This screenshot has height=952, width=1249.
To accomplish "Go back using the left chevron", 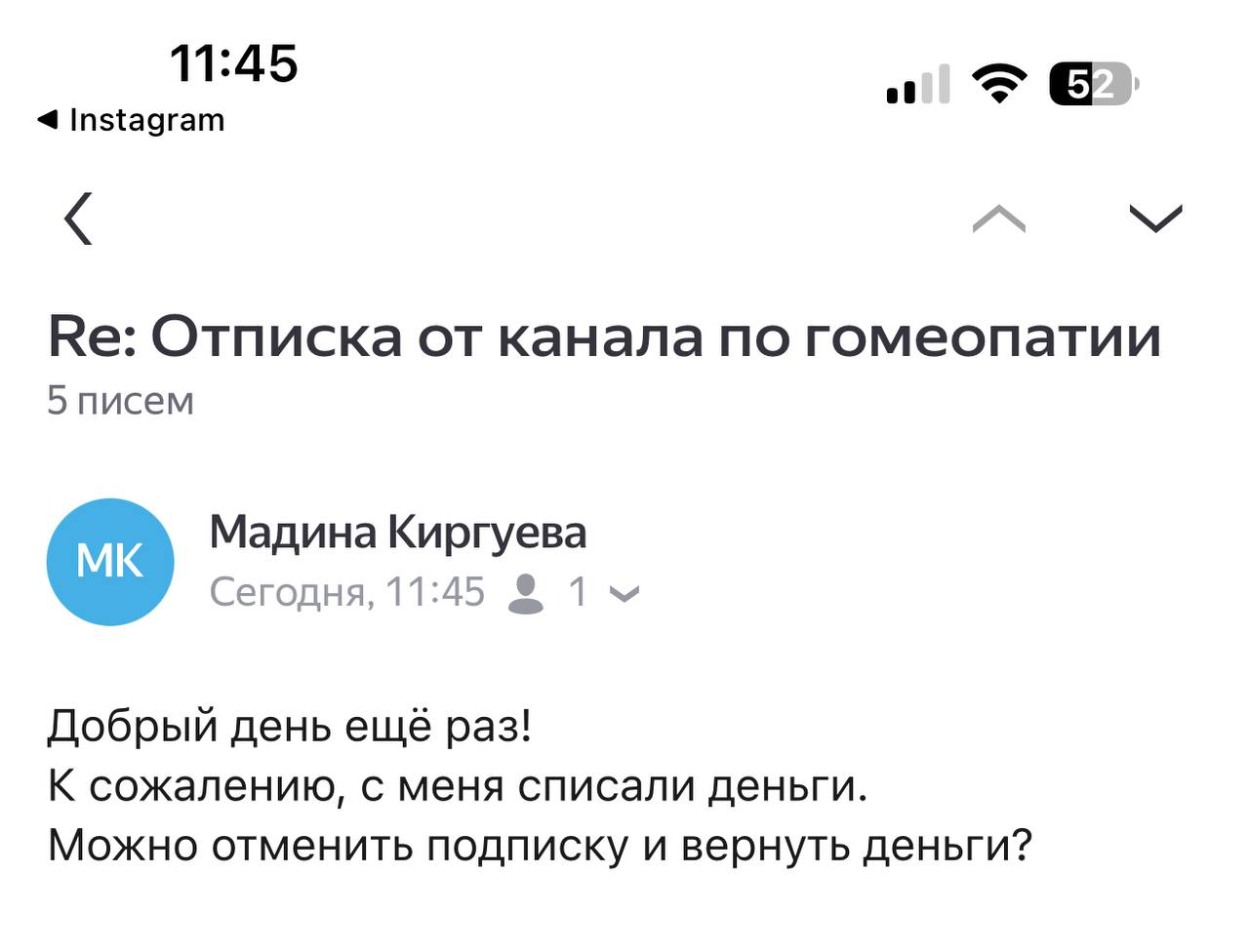I will point(79,218).
